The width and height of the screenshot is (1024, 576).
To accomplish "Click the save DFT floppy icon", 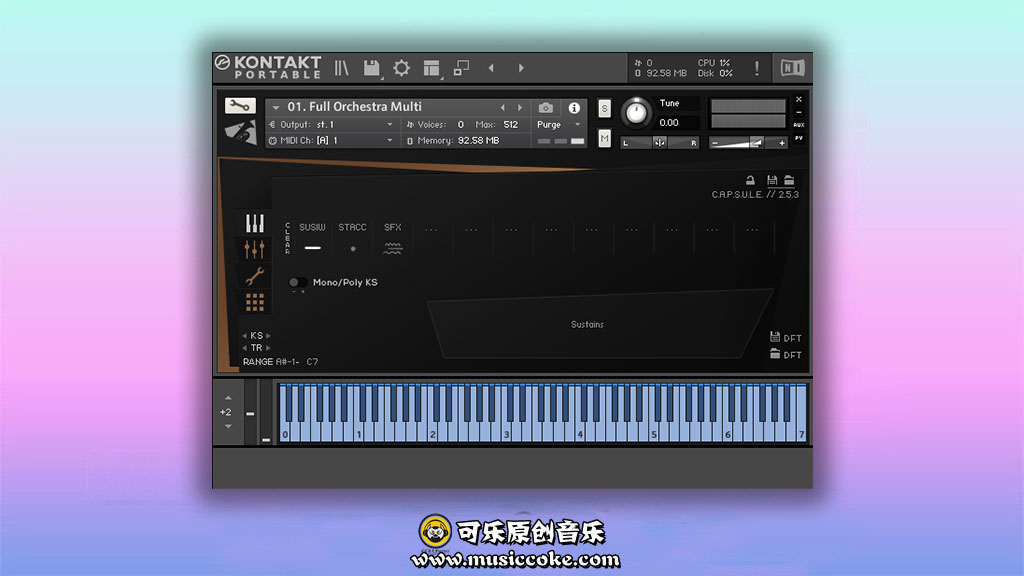I will point(775,337).
